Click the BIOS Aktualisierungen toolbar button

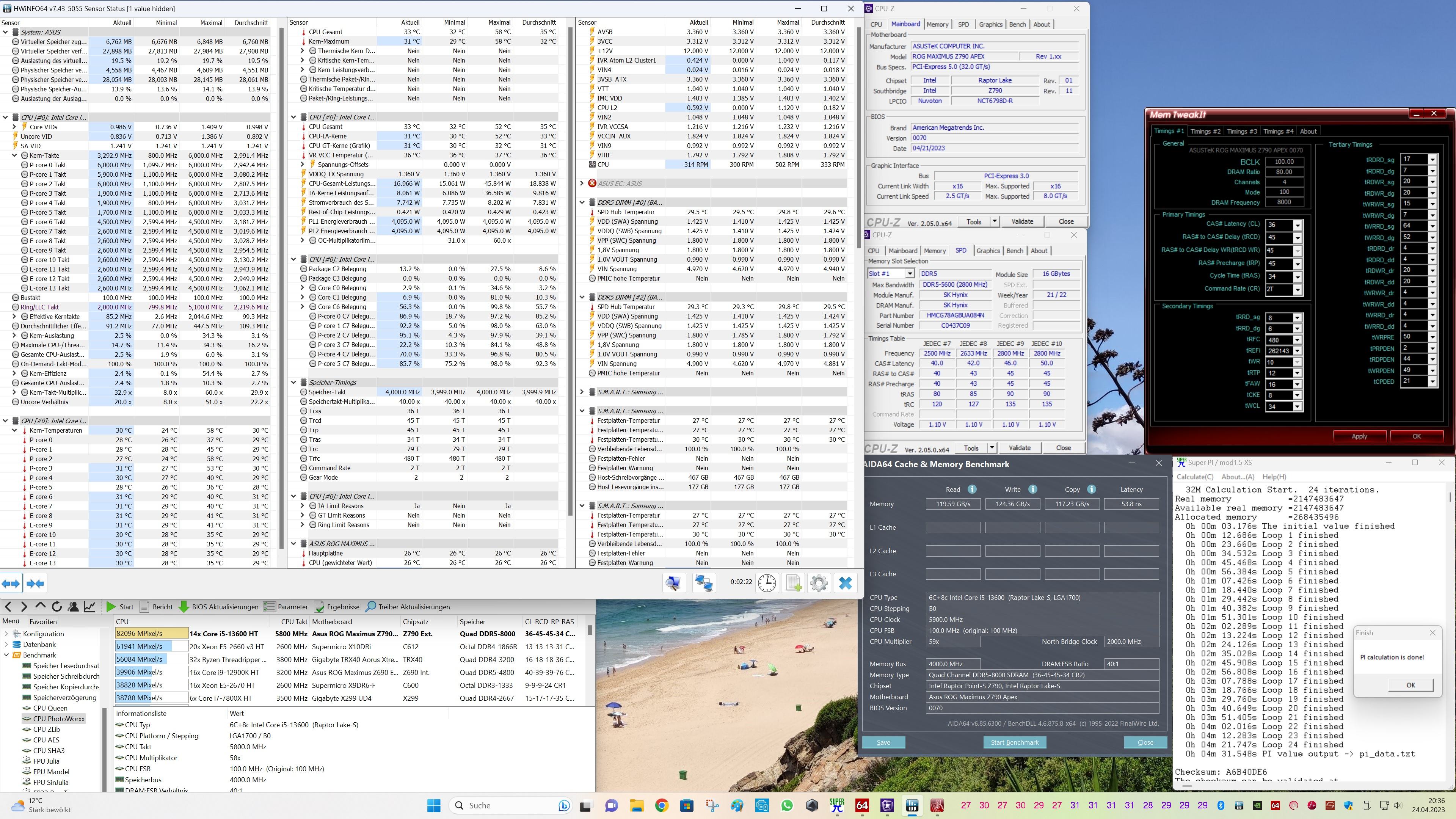(218, 607)
